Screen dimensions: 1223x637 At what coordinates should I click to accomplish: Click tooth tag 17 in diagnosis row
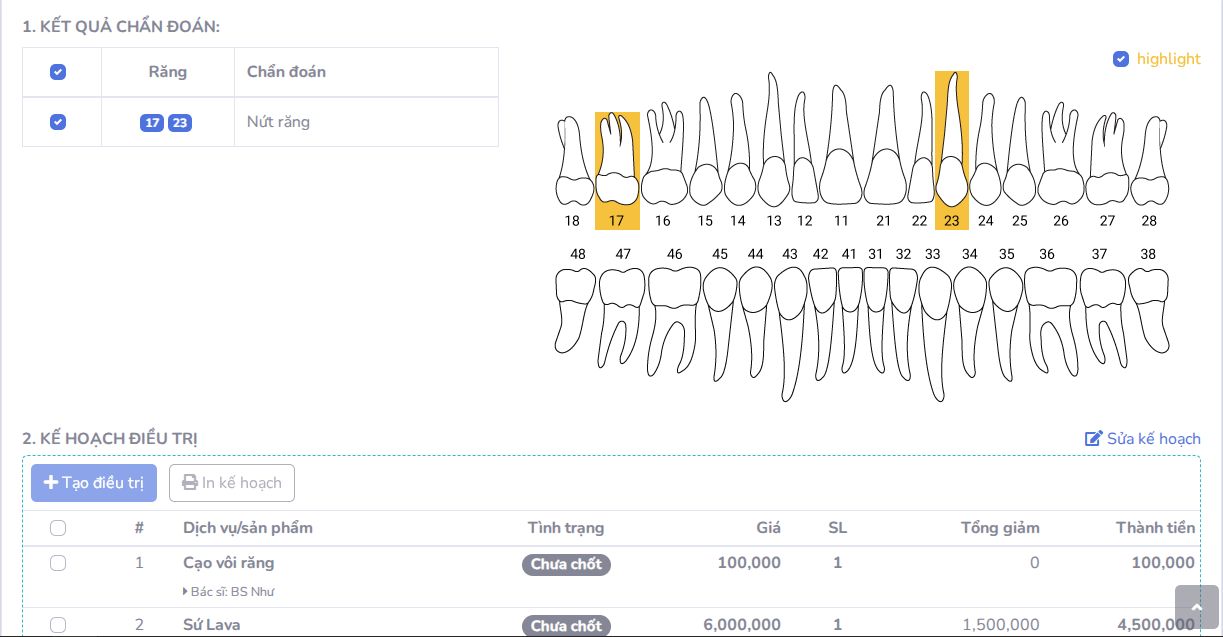click(x=152, y=123)
